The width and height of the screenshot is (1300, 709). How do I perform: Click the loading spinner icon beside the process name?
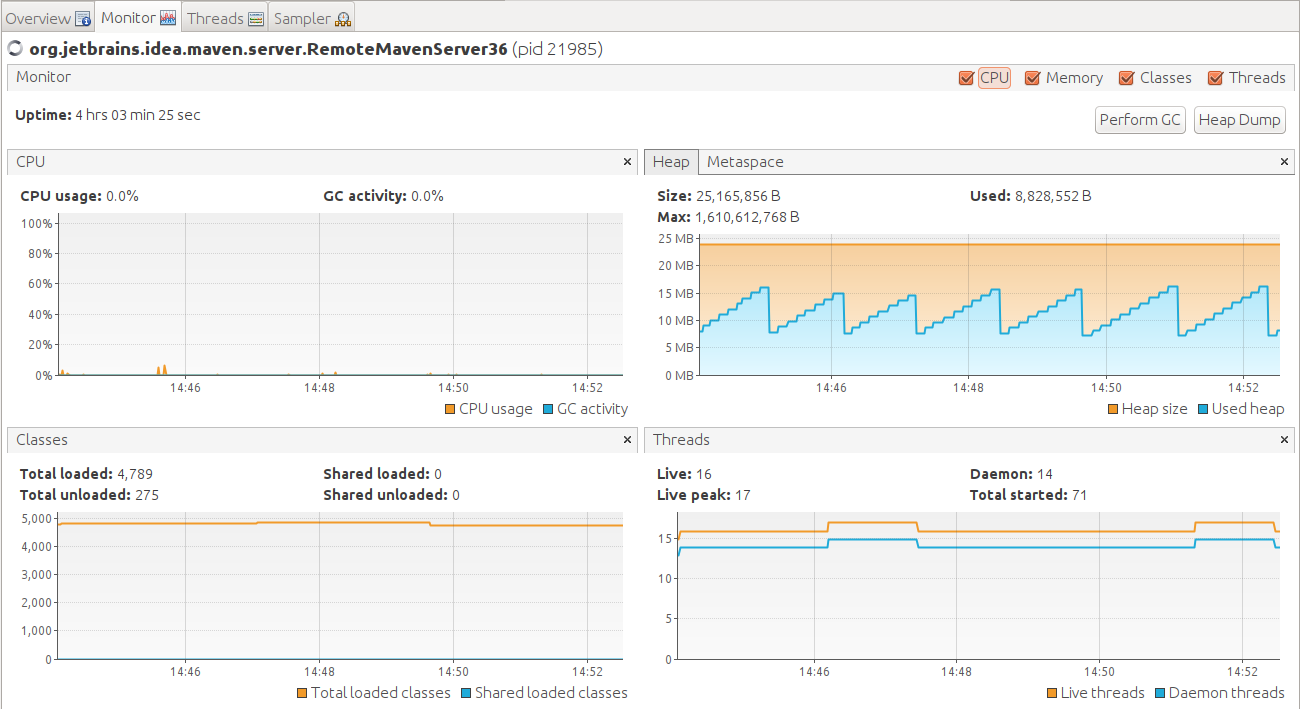(15, 48)
